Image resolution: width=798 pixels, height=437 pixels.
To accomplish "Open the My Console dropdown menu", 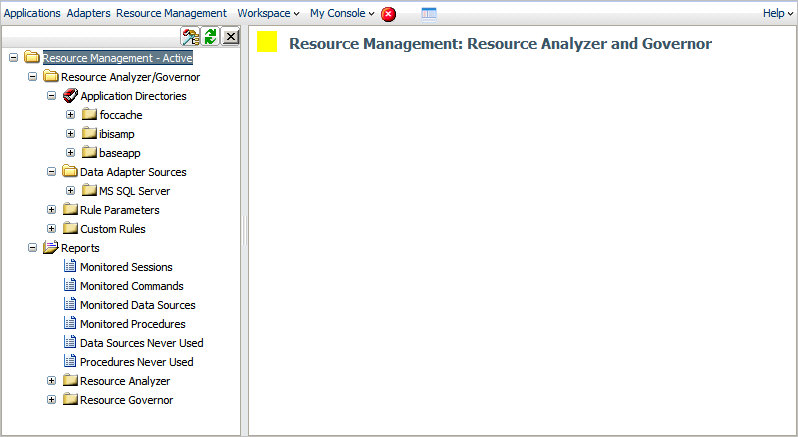I will click(342, 14).
